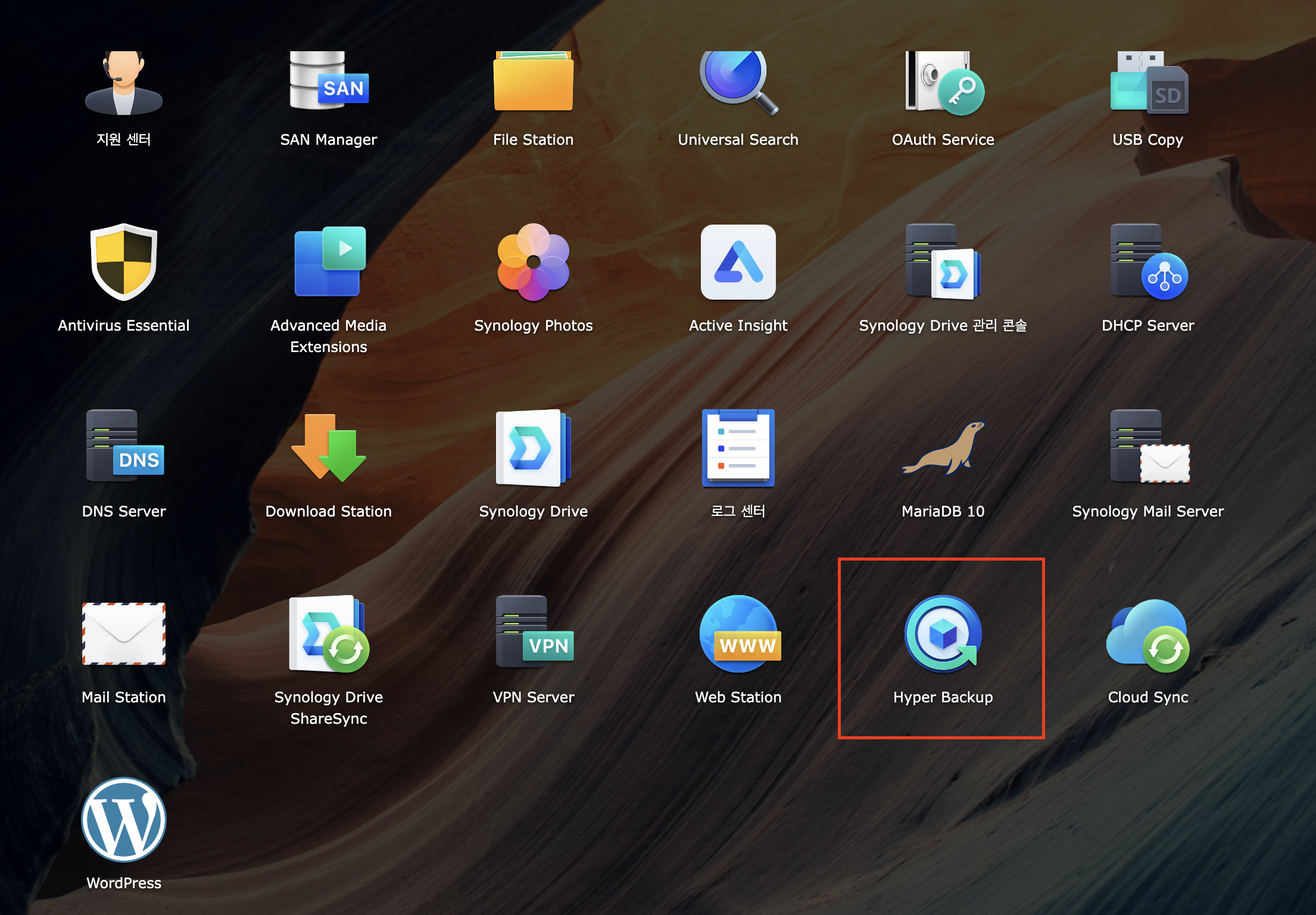Open the Hyper Backup app
The height and width of the screenshot is (915, 1316).
coord(943,635)
